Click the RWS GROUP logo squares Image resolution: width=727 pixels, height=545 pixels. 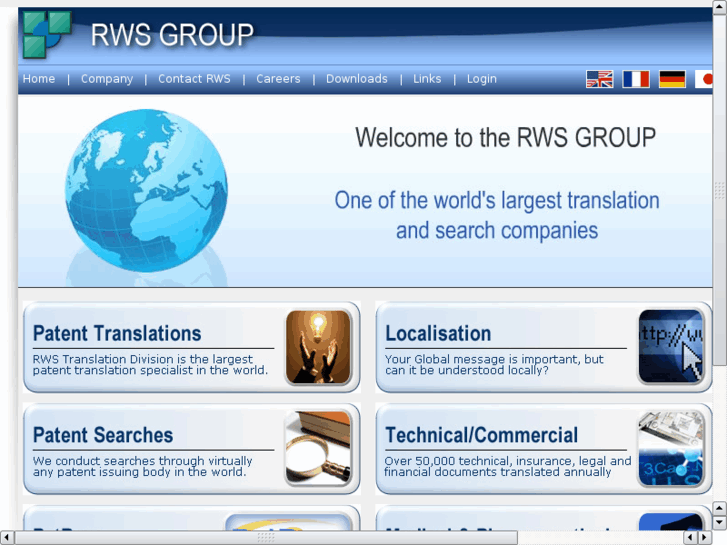pos(47,35)
